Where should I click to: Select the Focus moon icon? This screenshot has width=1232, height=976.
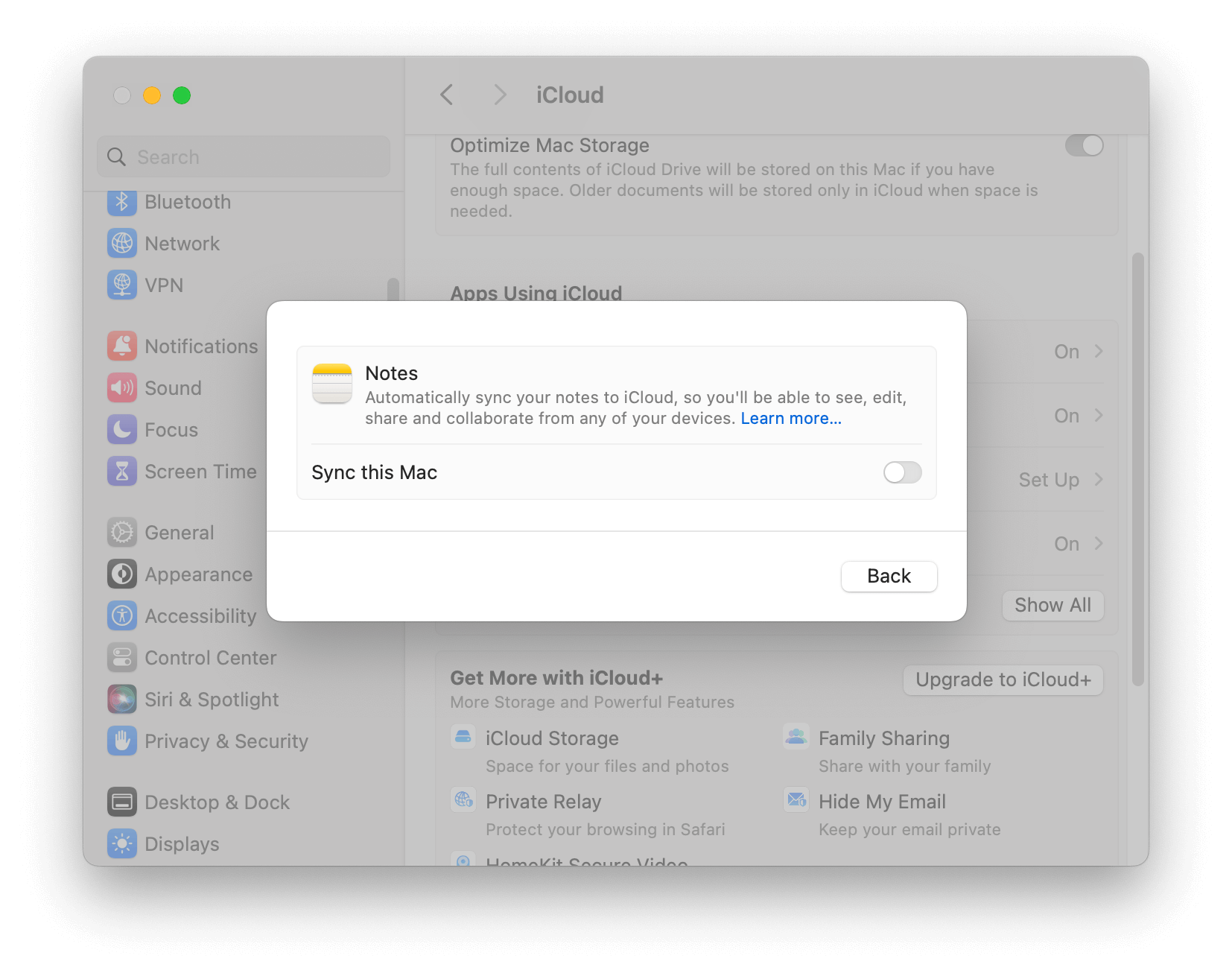pyautogui.click(x=122, y=430)
